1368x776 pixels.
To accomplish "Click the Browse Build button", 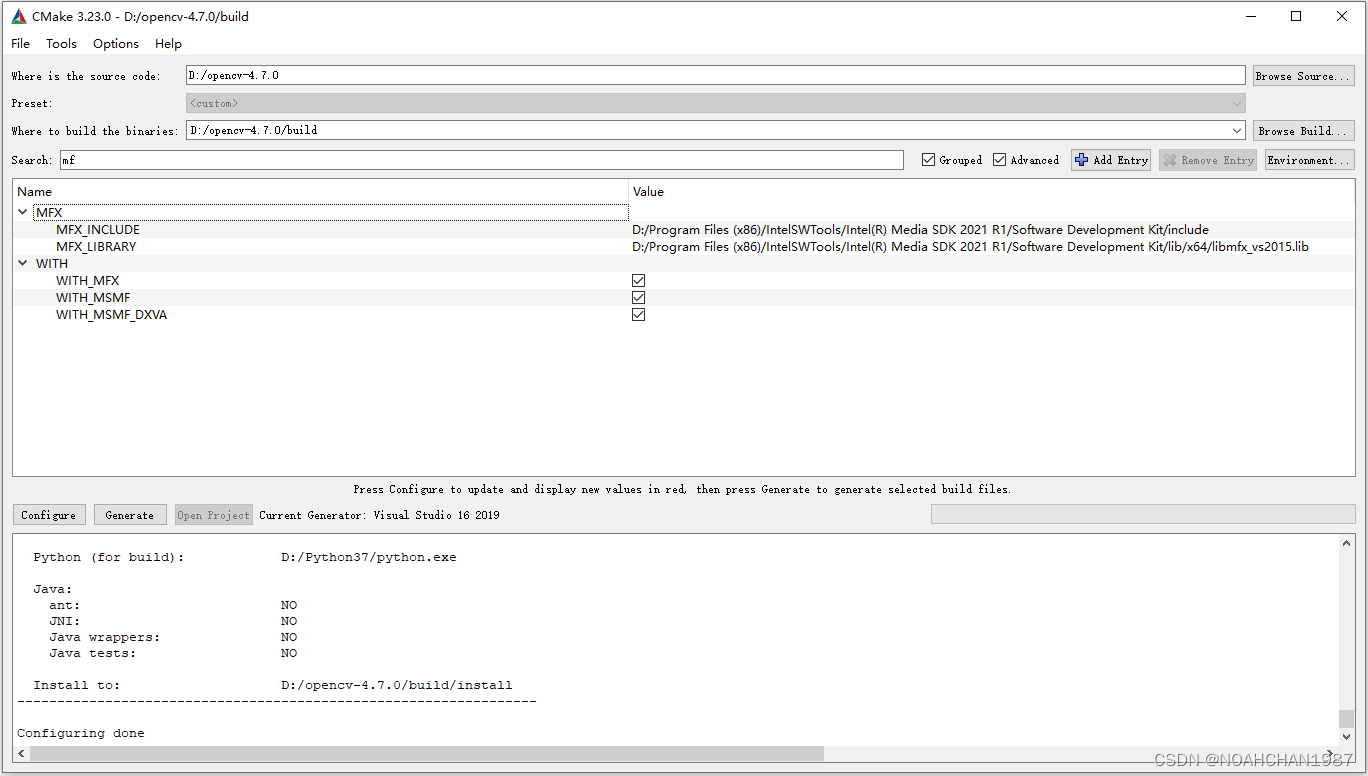I will coord(1303,131).
